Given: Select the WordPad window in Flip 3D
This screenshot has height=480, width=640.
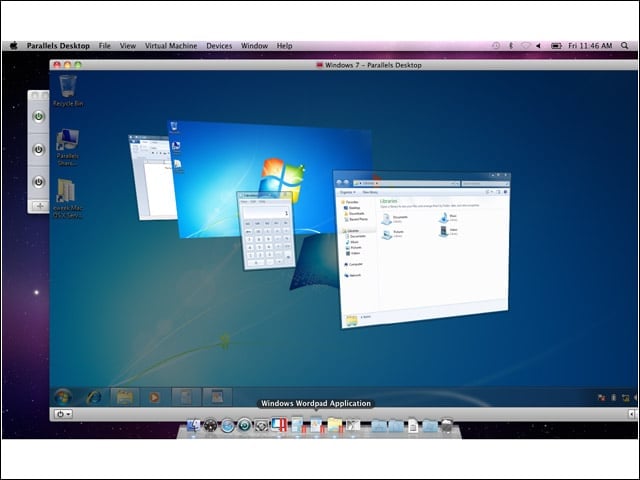Looking at the screenshot, I should [x=152, y=177].
